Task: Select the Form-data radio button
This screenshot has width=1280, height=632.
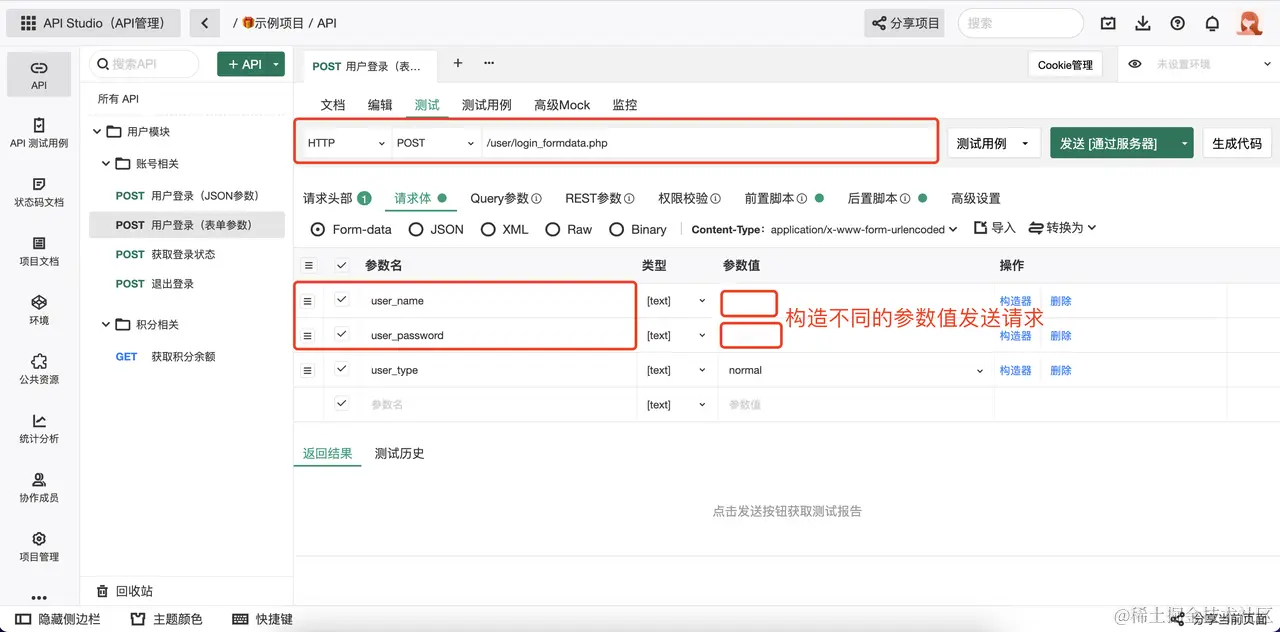Action: pyautogui.click(x=318, y=229)
